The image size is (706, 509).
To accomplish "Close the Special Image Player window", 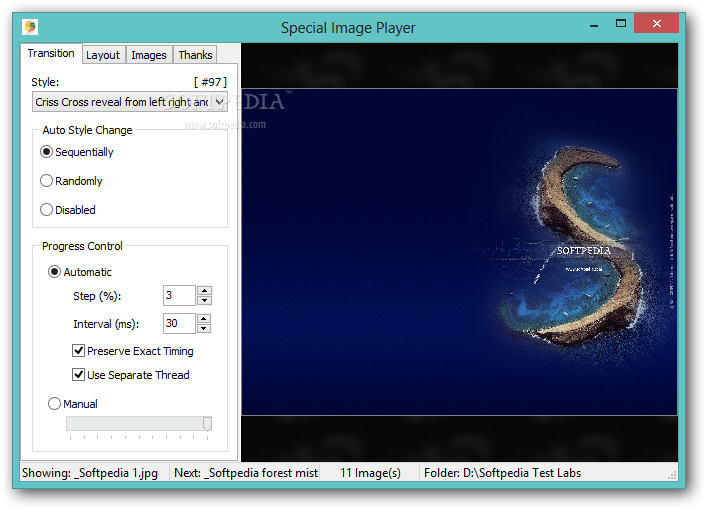I will 656,23.
